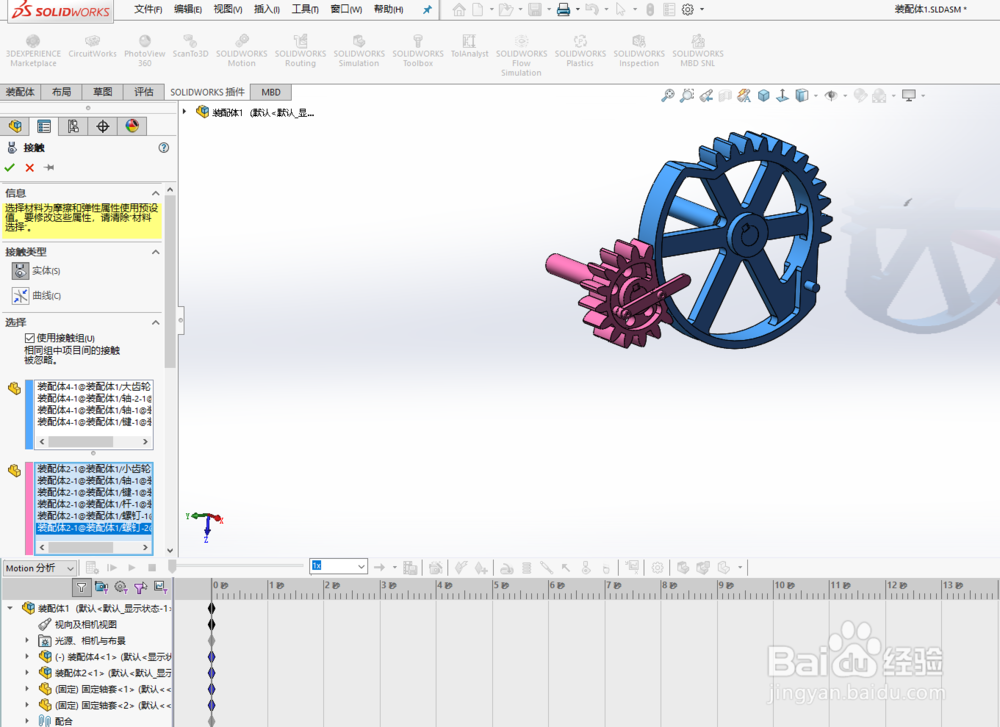Select highlighted 螺钉-2 item in pink group
Screen dimensions: 1000x727
94,528
